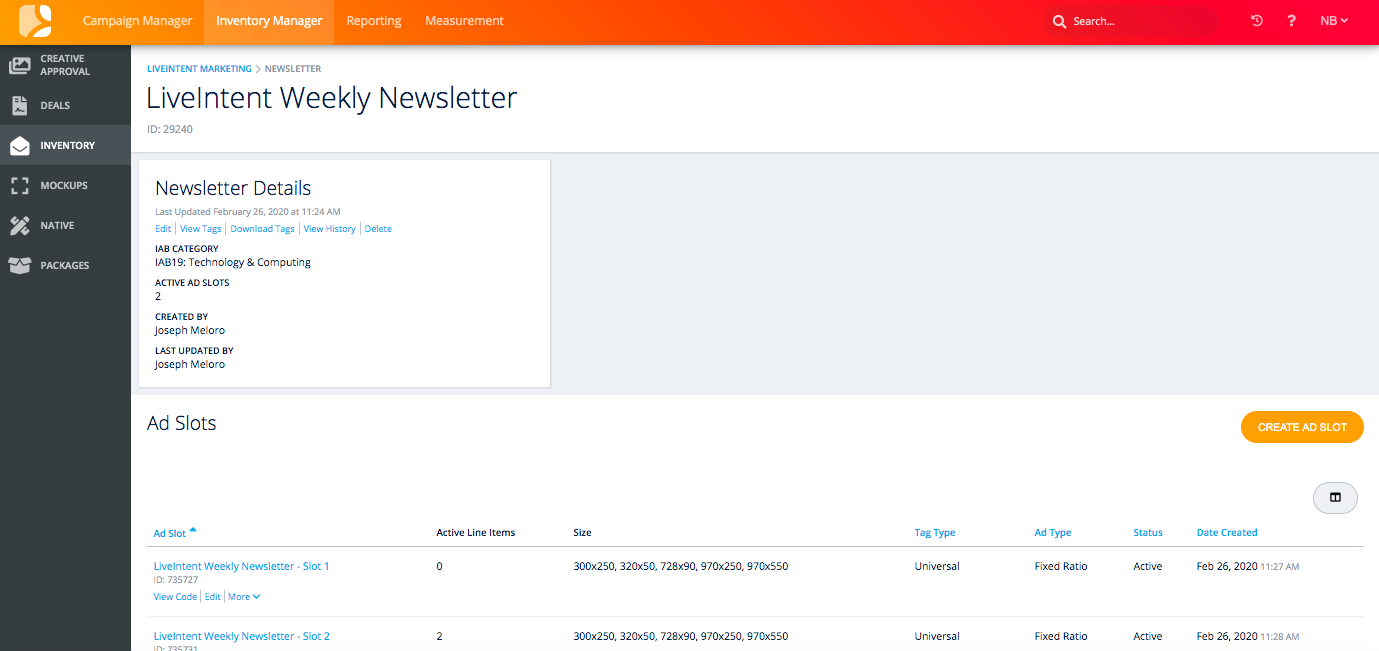Click the CREATE AD SLOT button
The height and width of the screenshot is (651, 1379).
1301,426
